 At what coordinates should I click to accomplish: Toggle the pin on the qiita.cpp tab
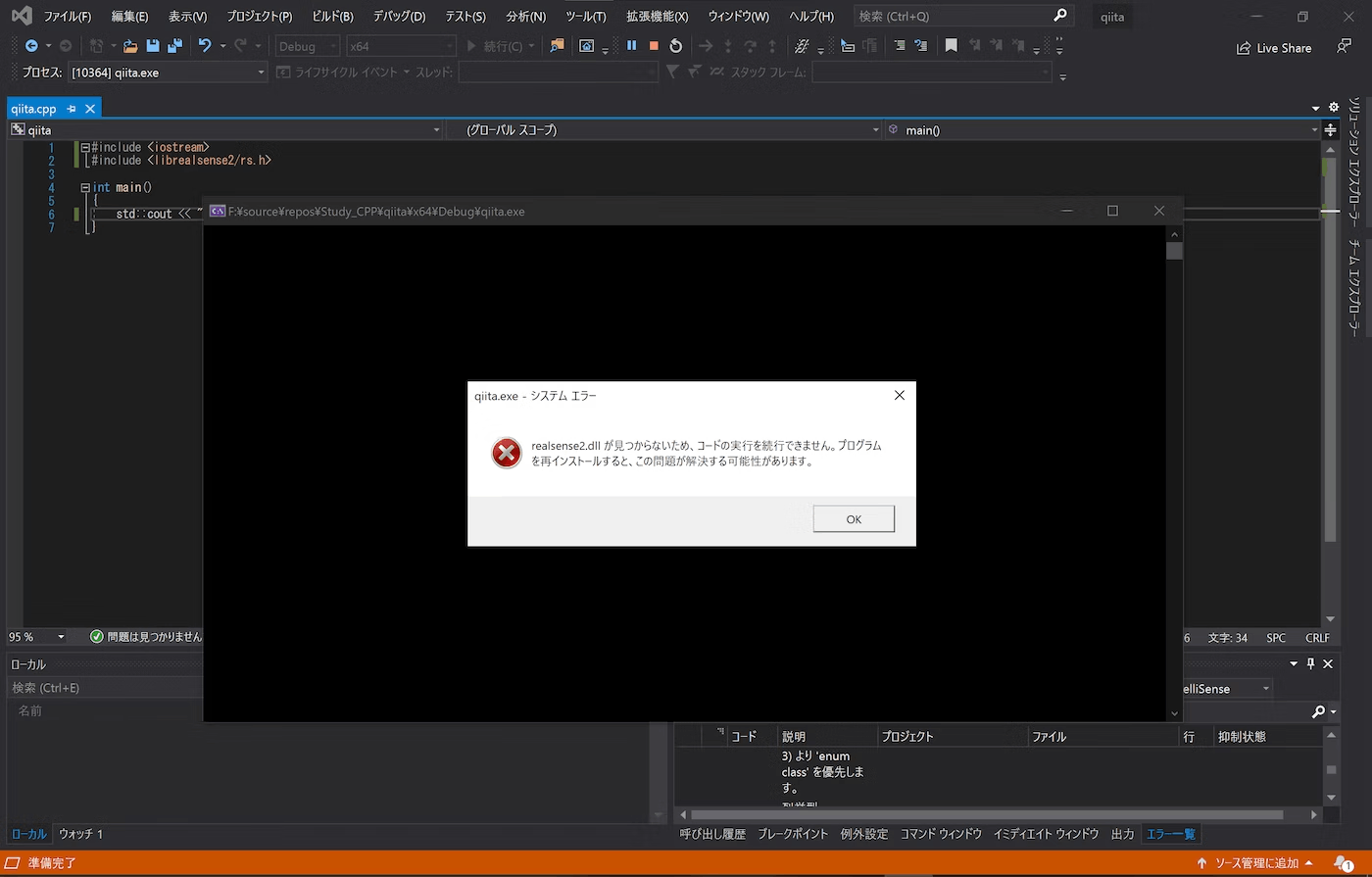click(x=72, y=109)
